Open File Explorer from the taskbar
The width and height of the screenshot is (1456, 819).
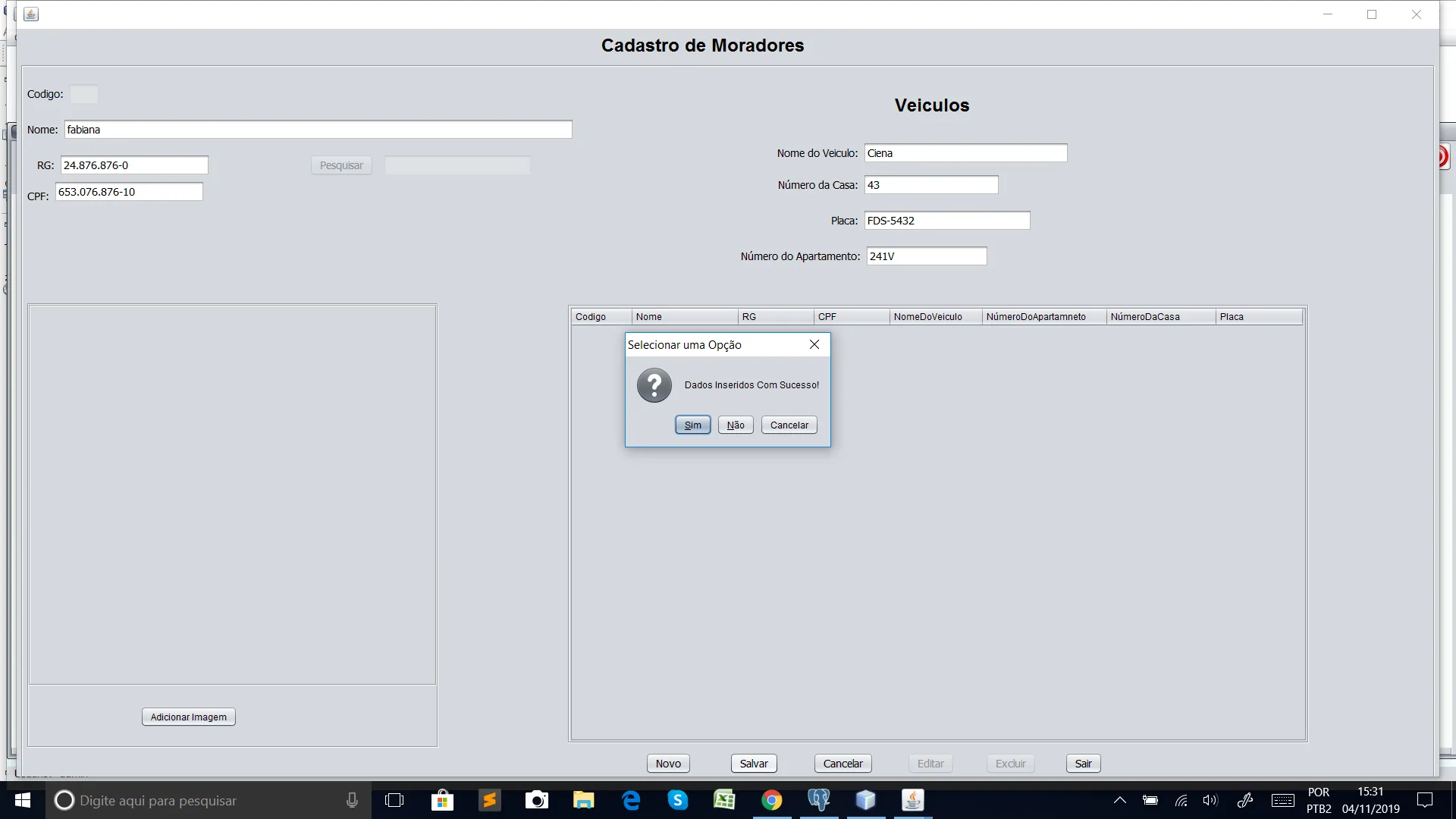coord(584,800)
